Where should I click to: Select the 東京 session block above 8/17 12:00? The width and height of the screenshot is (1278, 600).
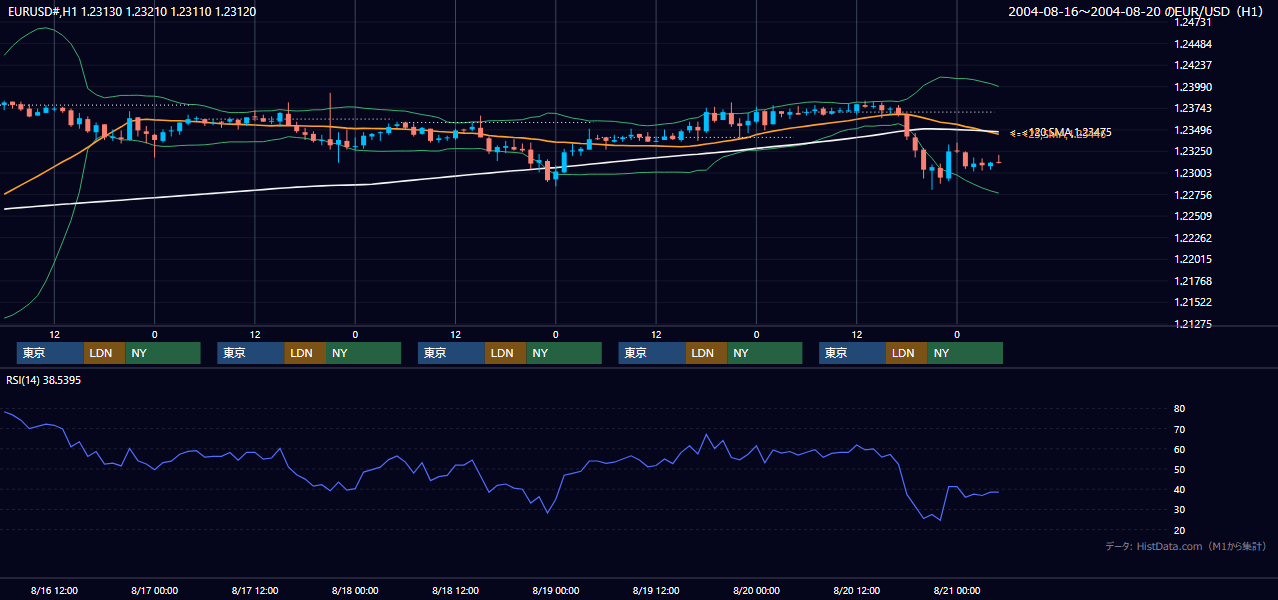[x=251, y=353]
